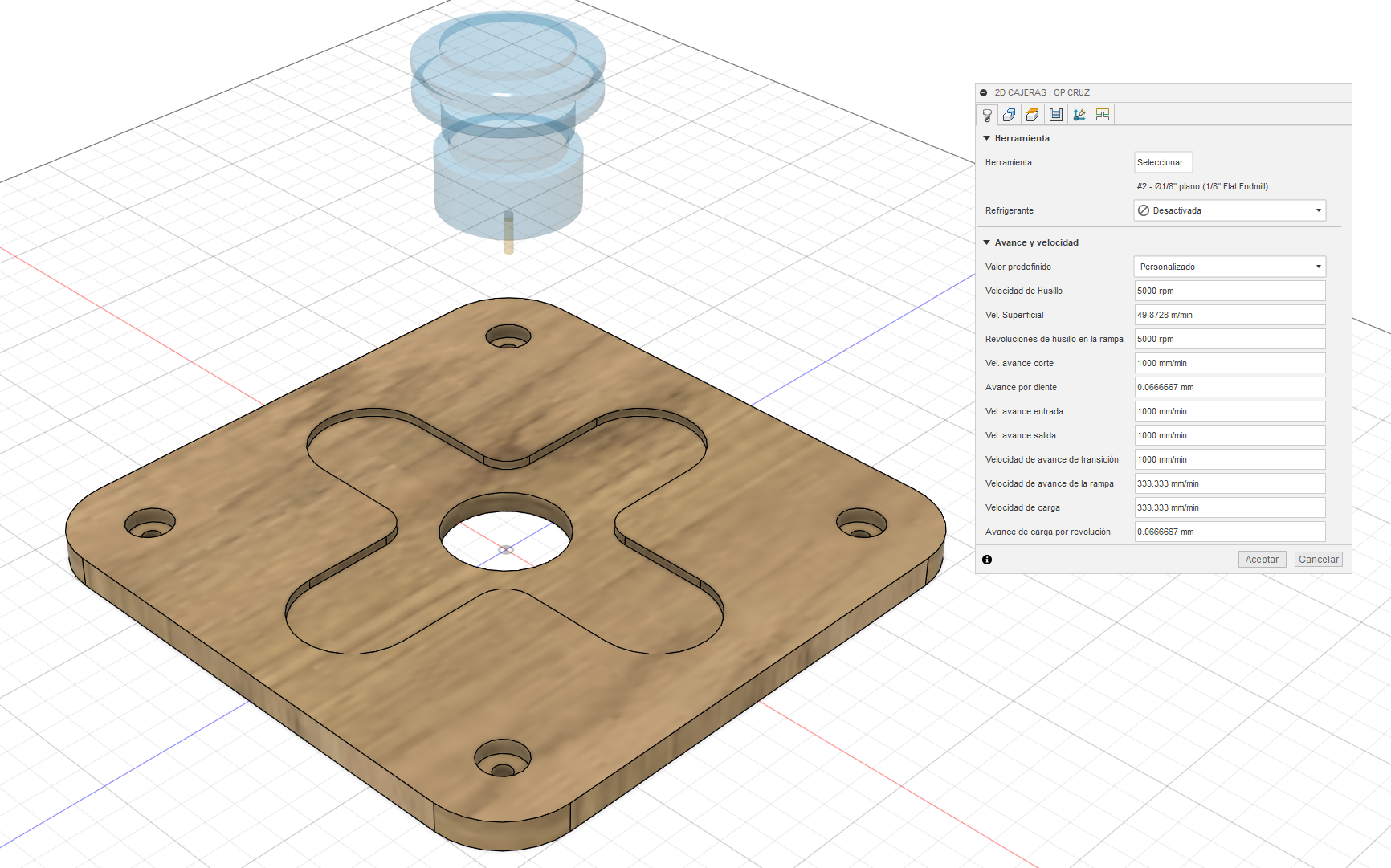Collapse the 2D CAJERAS dialog with minus icon

pos(984,92)
